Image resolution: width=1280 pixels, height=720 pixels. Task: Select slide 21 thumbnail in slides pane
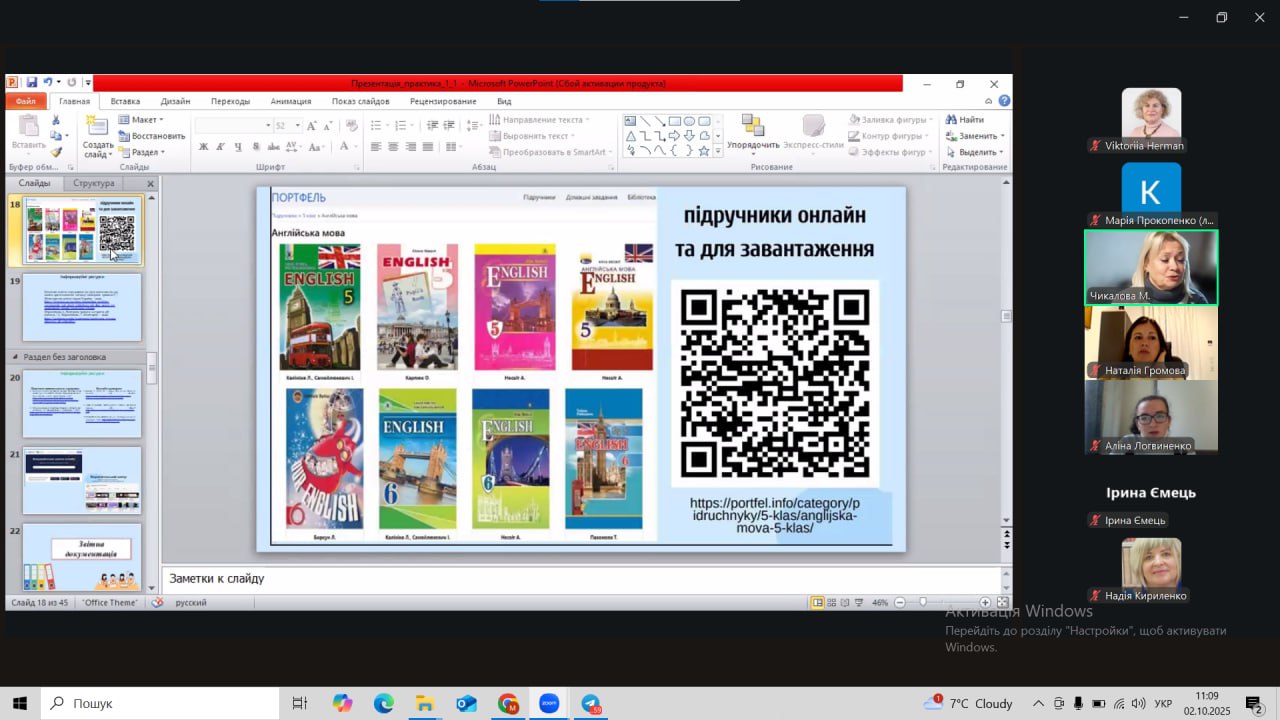pos(82,480)
